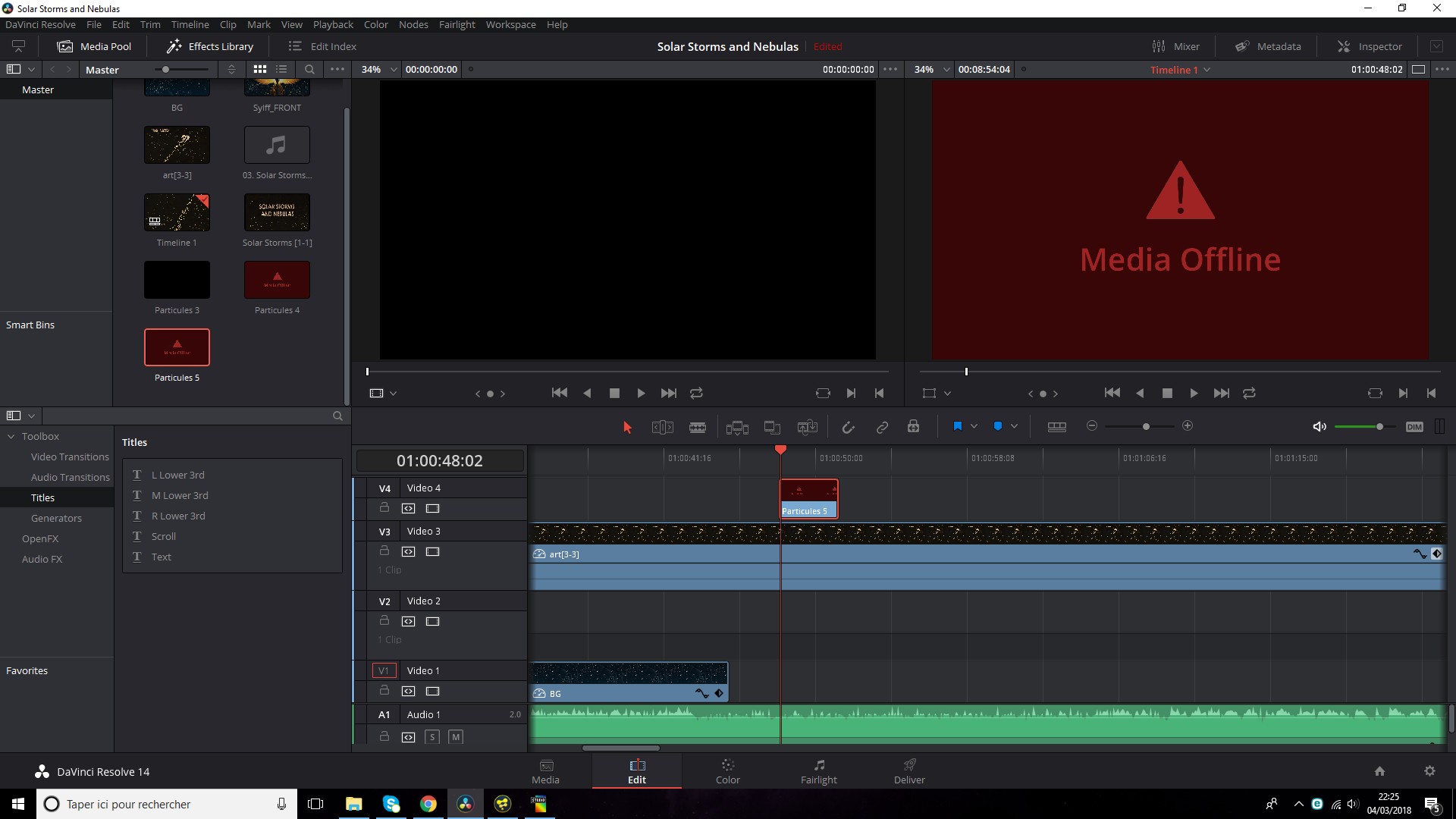Zoom out timeline with minus icon
Image resolution: width=1456 pixels, height=819 pixels.
[1092, 425]
